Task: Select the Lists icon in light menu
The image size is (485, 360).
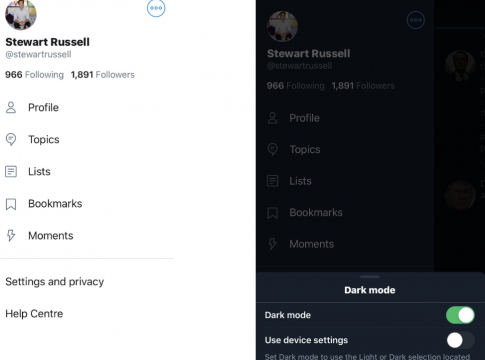Action: pyautogui.click(x=11, y=171)
